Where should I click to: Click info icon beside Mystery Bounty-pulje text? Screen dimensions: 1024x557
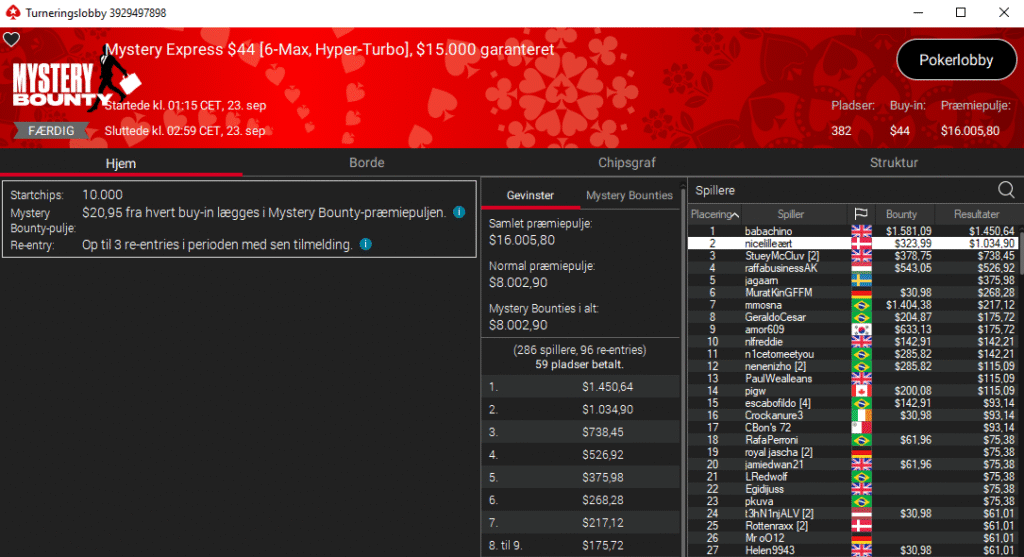coord(459,213)
